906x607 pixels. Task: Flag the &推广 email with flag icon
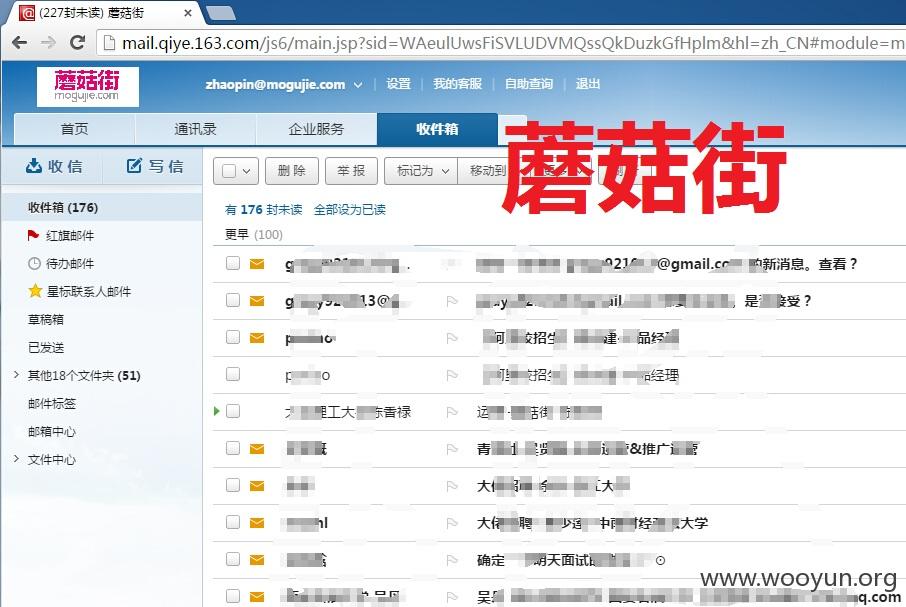point(452,449)
